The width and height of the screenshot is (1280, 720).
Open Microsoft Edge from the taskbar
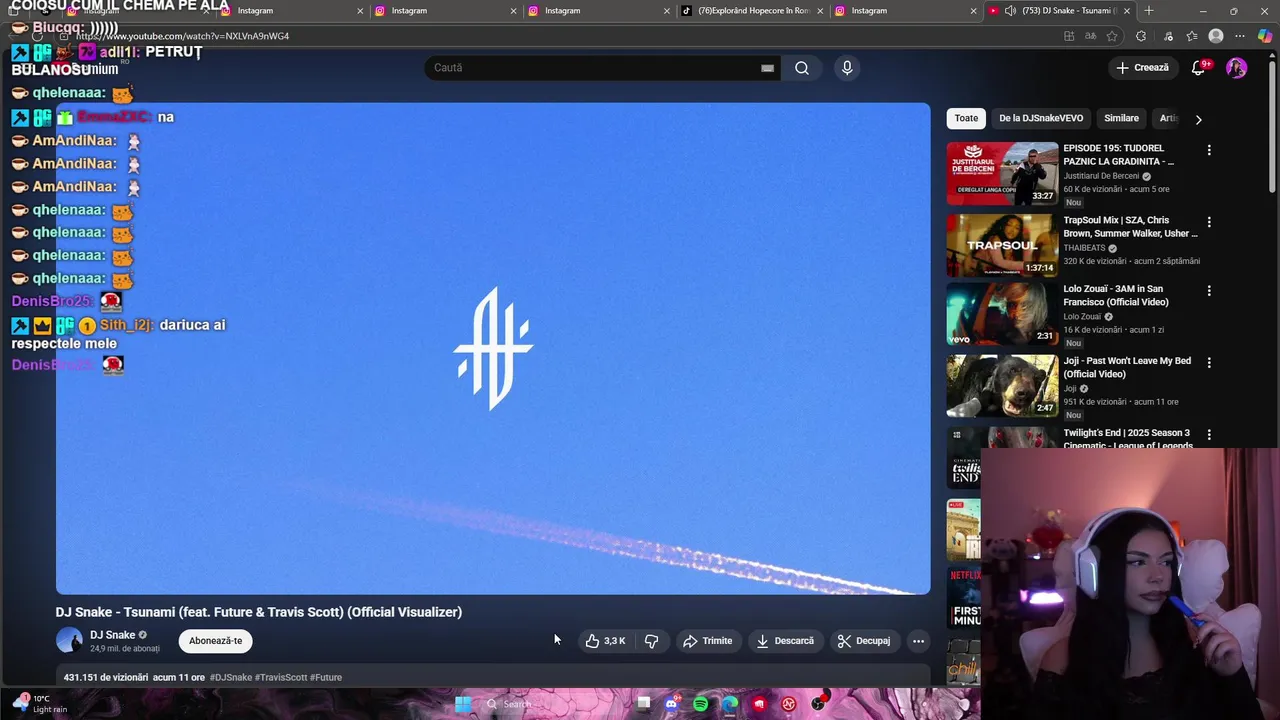coord(730,704)
